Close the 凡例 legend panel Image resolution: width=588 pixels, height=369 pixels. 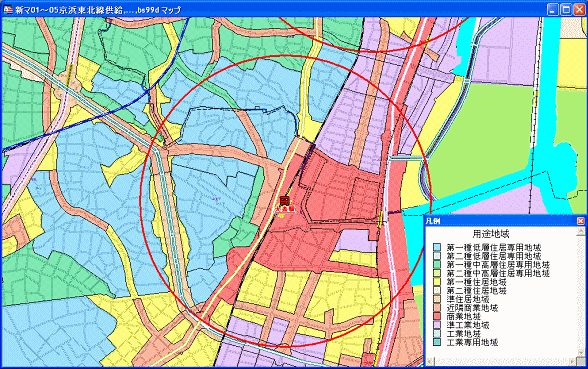pos(580,221)
